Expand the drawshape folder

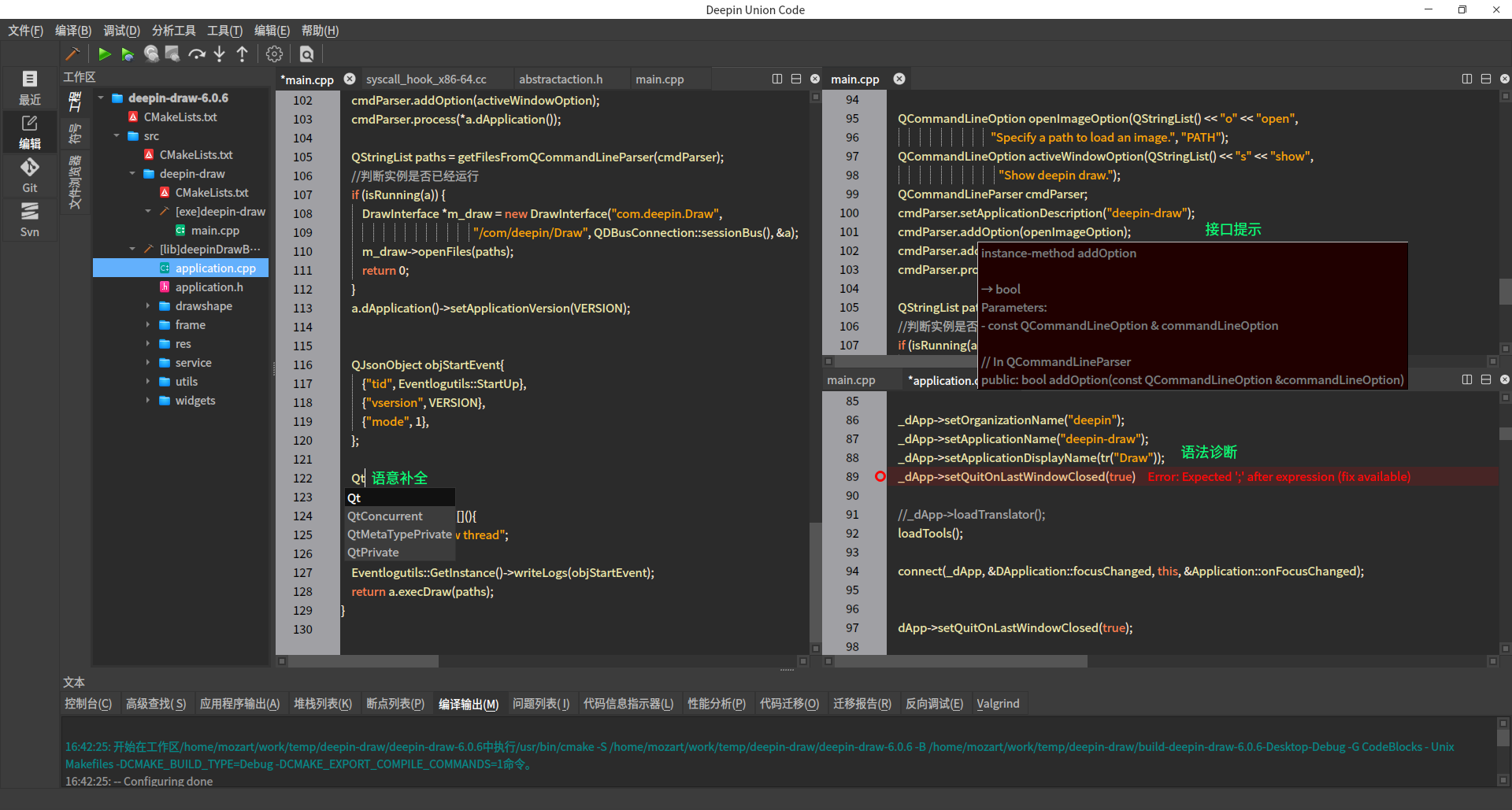148,306
